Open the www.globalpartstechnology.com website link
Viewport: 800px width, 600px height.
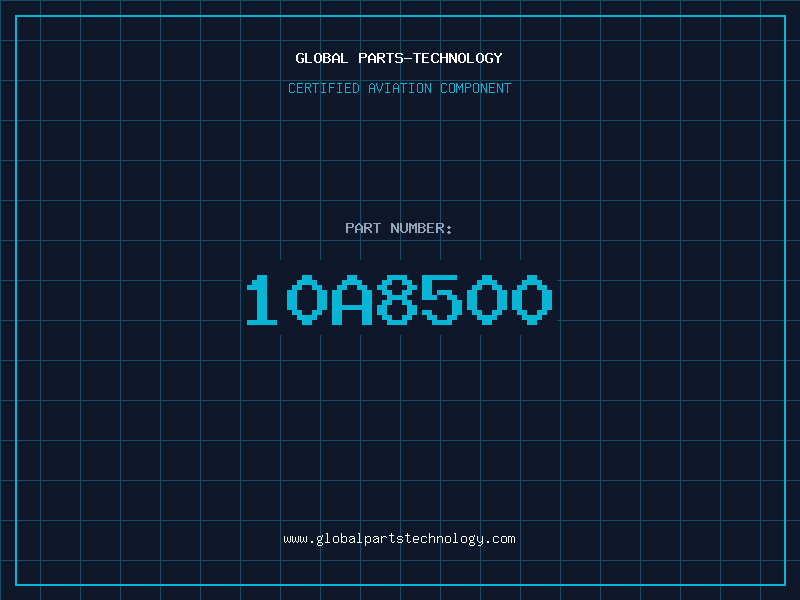[x=399, y=539]
